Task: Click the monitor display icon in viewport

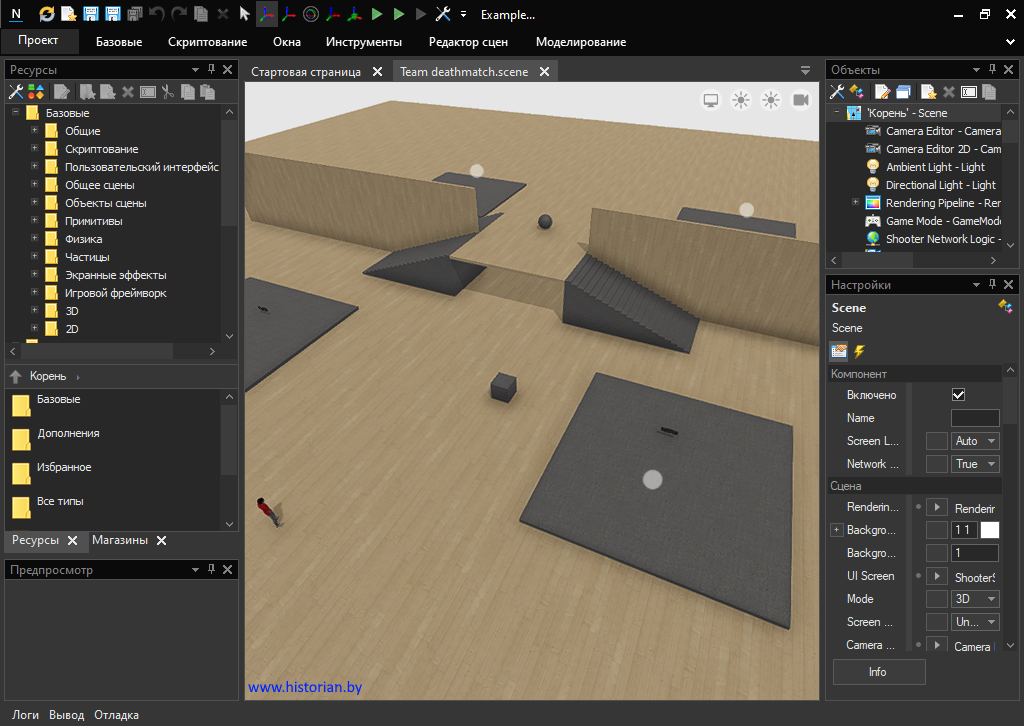Action: [x=711, y=100]
